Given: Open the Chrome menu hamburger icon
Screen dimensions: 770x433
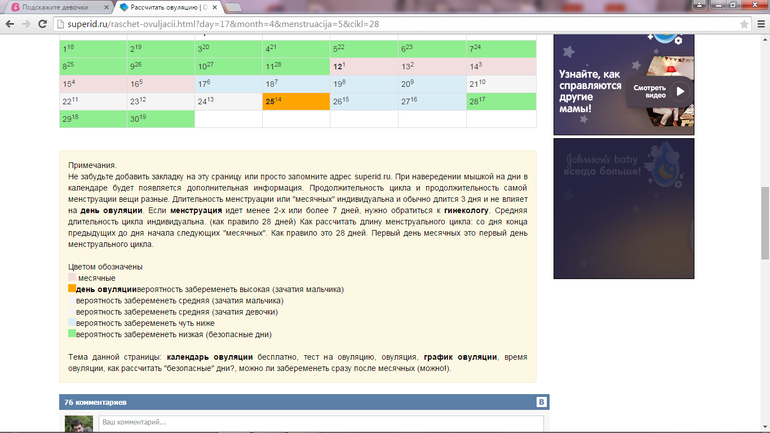Looking at the screenshot, I should pyautogui.click(x=761, y=24).
